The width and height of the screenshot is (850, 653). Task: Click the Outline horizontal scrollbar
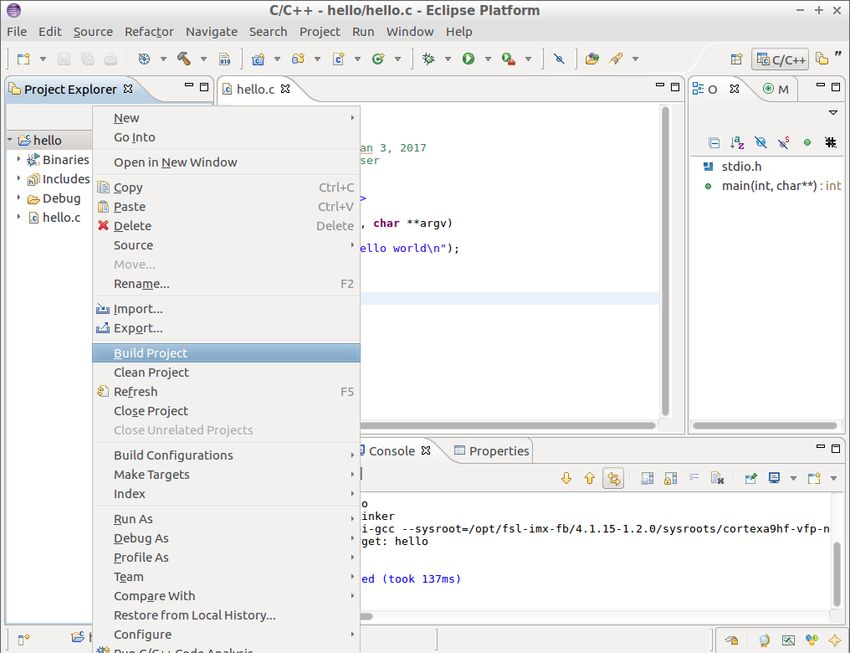click(765, 425)
